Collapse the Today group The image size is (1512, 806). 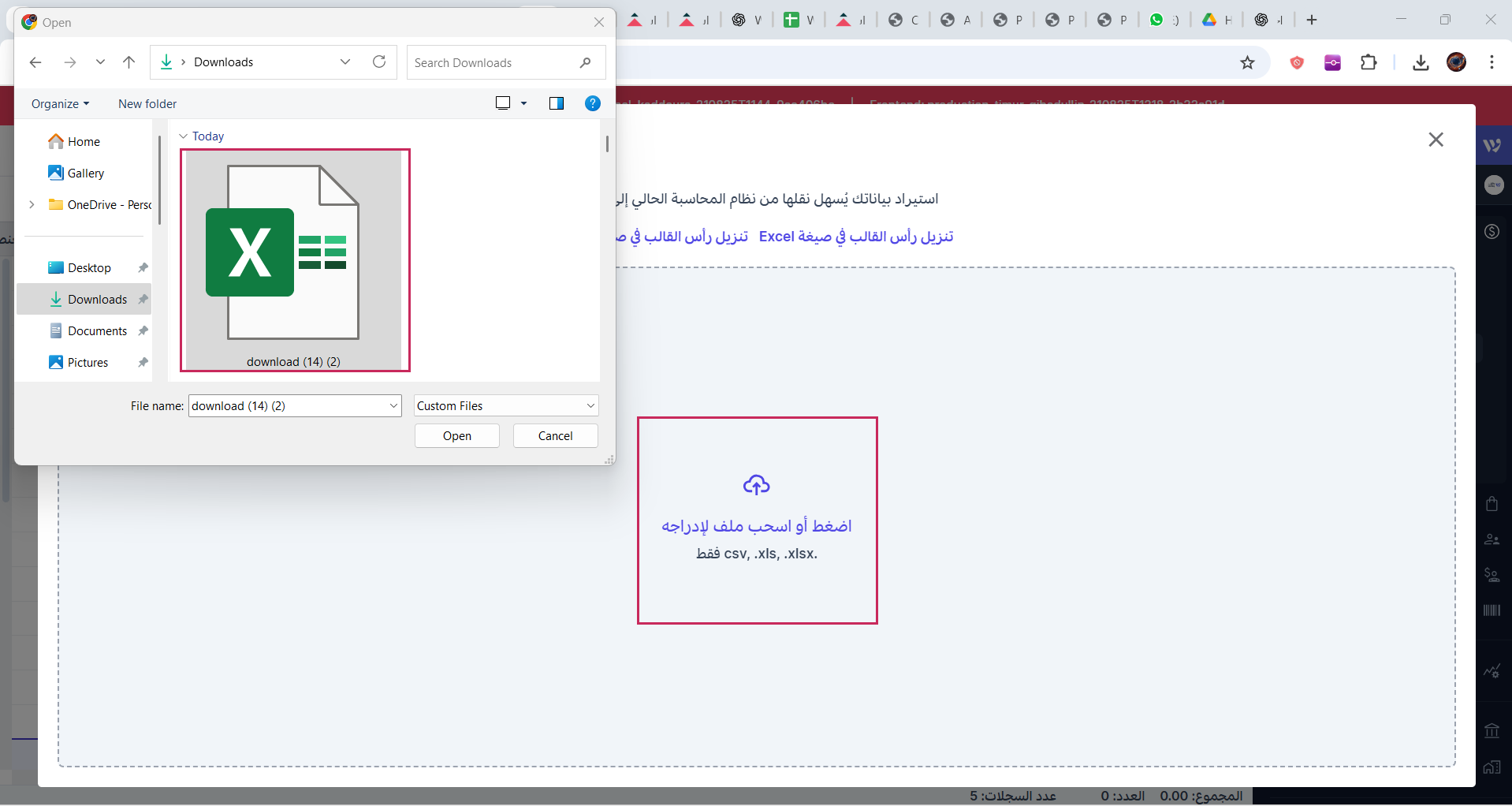click(184, 136)
